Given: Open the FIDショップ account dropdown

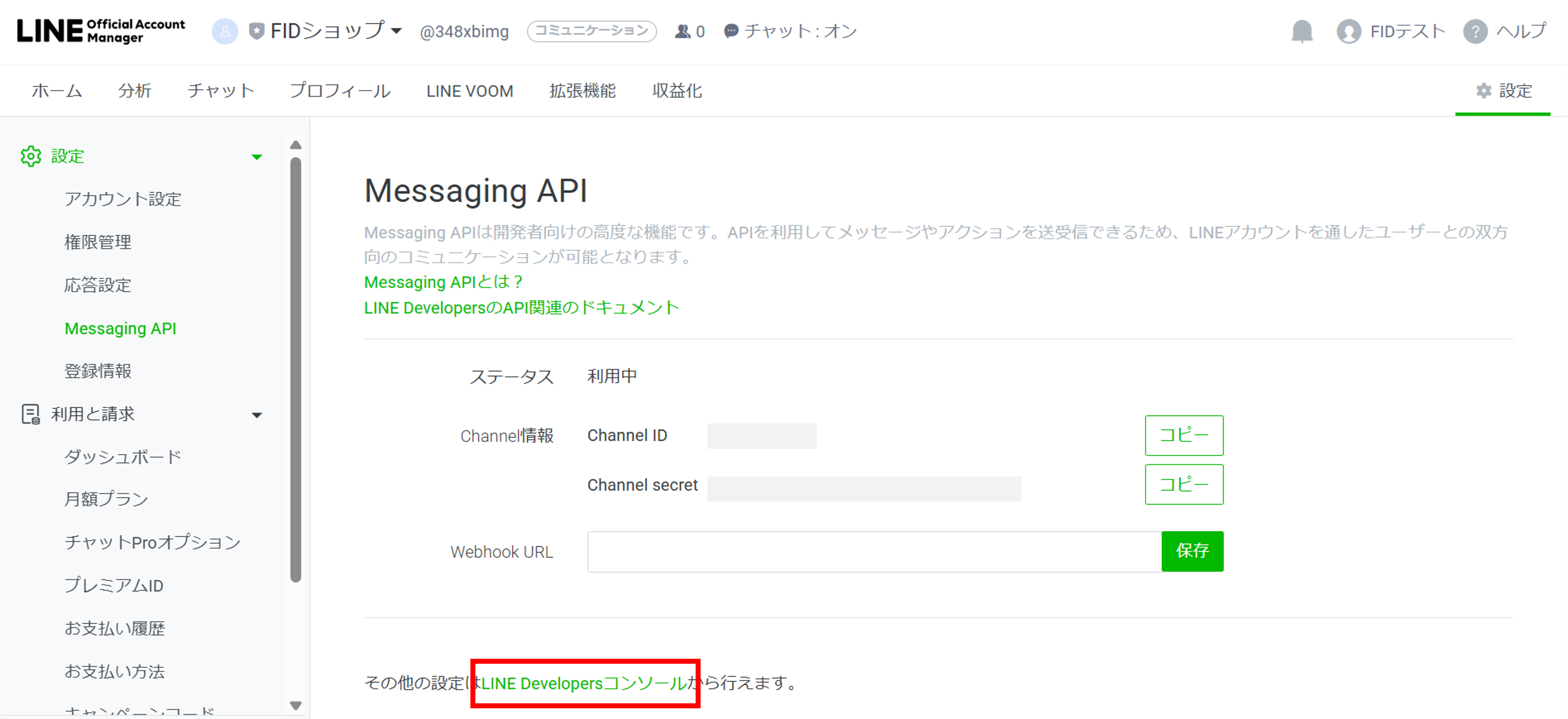Looking at the screenshot, I should [x=396, y=31].
